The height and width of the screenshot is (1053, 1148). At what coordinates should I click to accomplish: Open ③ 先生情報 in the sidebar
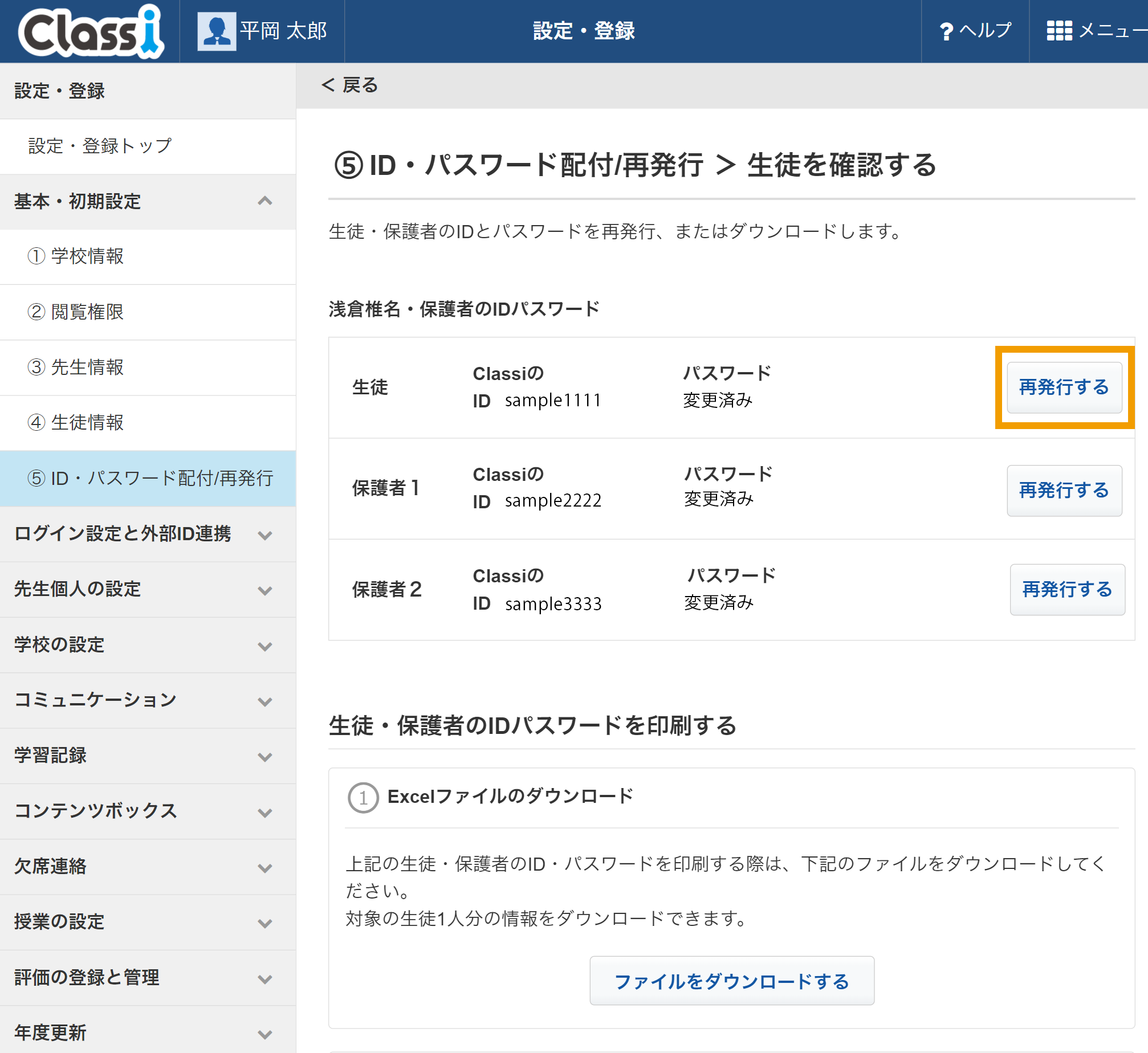[148, 367]
